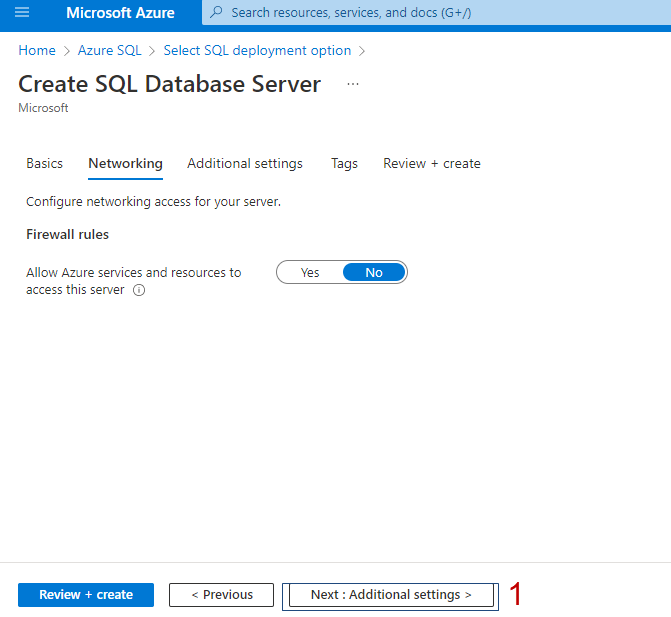Click the Microsoft Azure logo text

[120, 12]
